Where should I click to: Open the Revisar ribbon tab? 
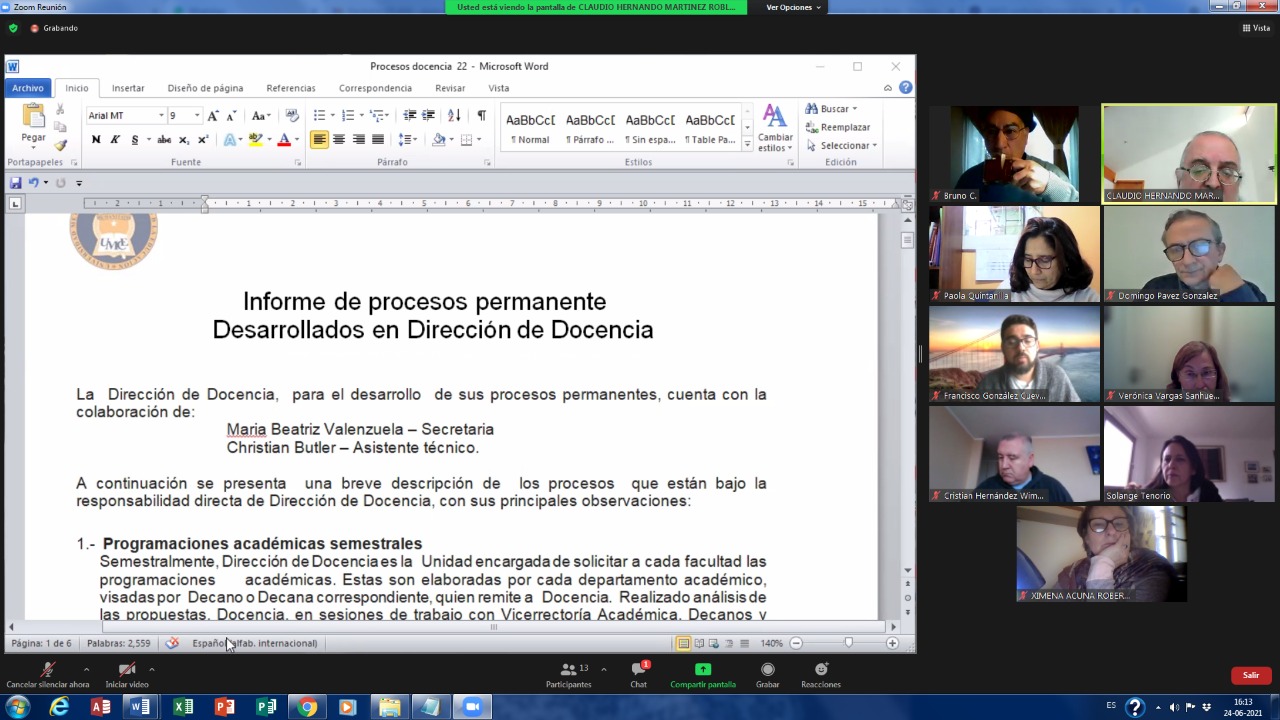click(449, 88)
